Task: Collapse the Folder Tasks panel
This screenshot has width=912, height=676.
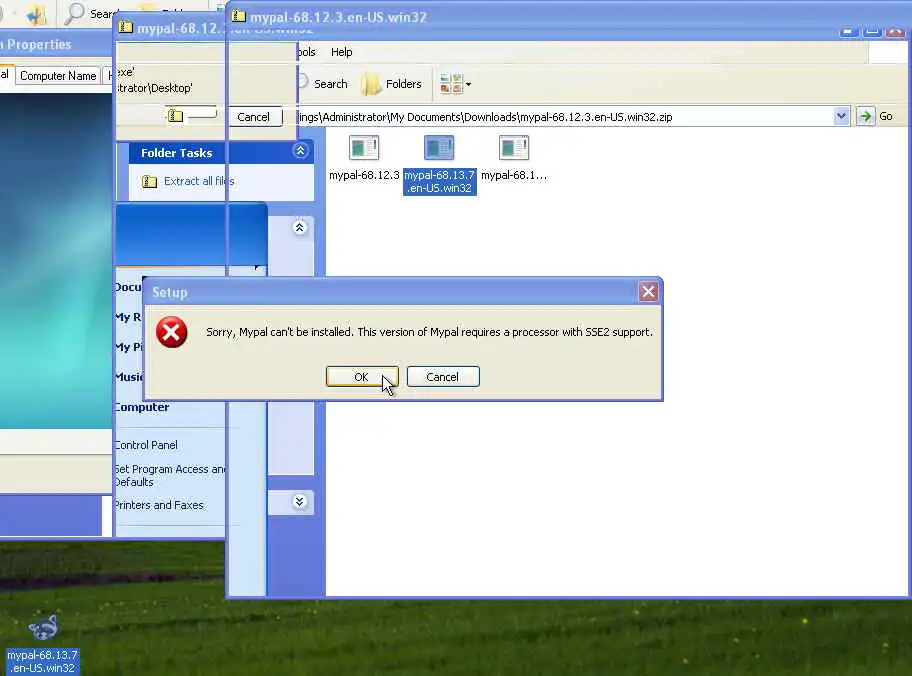Action: 300,151
